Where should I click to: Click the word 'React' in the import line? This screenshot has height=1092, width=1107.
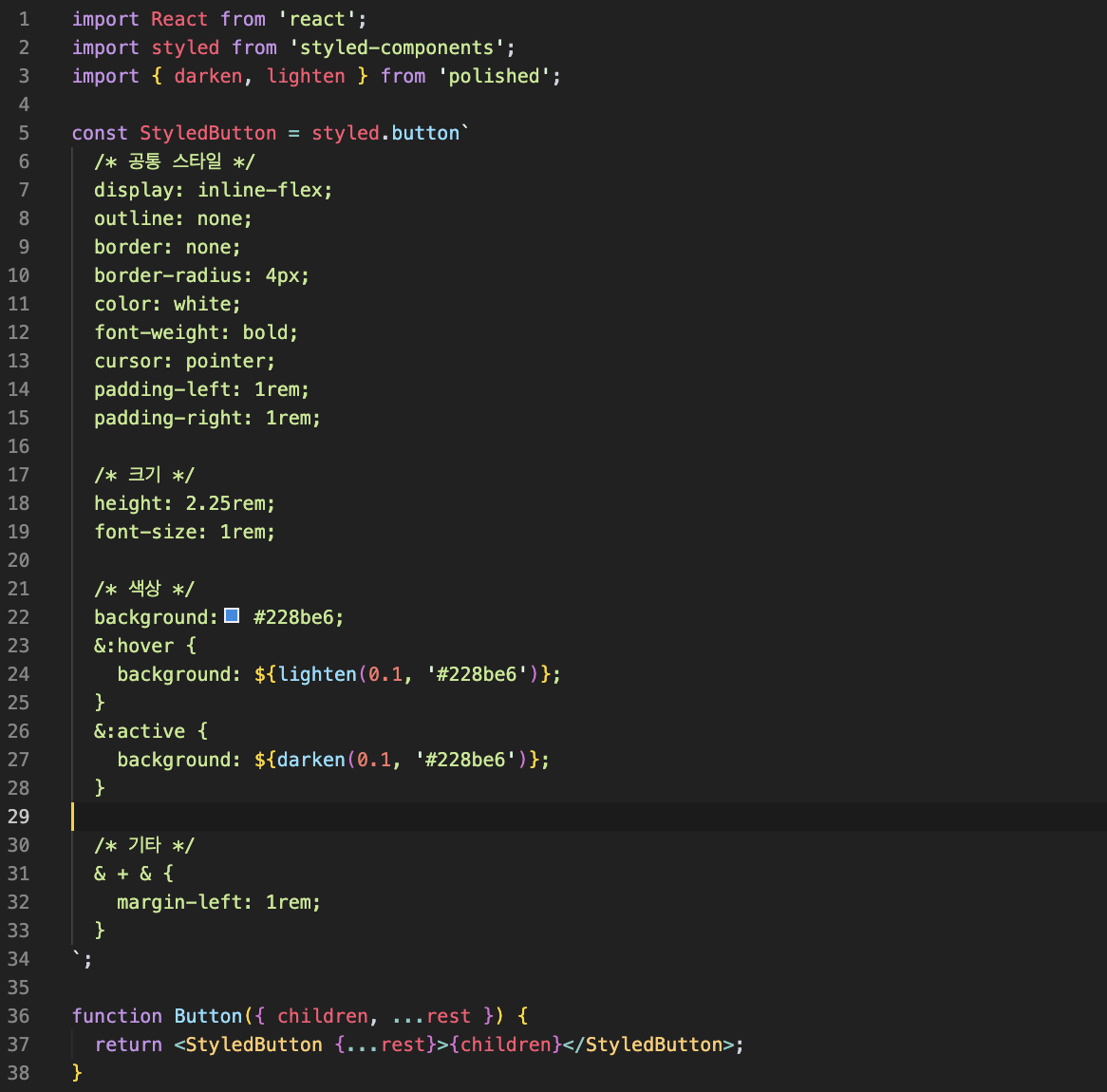[179, 19]
